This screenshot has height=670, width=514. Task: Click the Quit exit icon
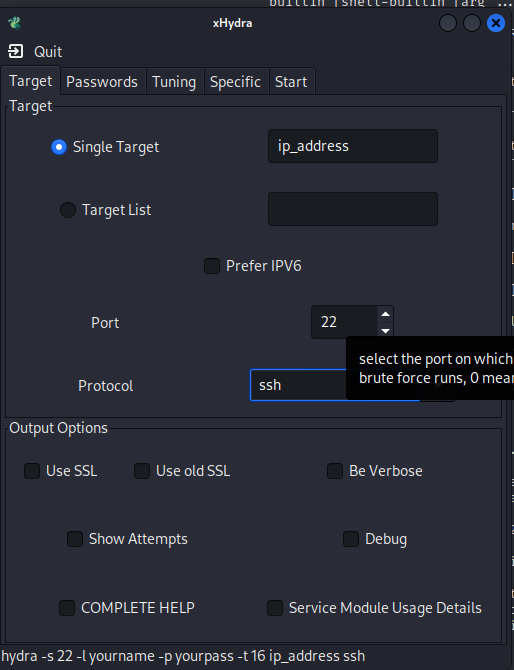15,51
